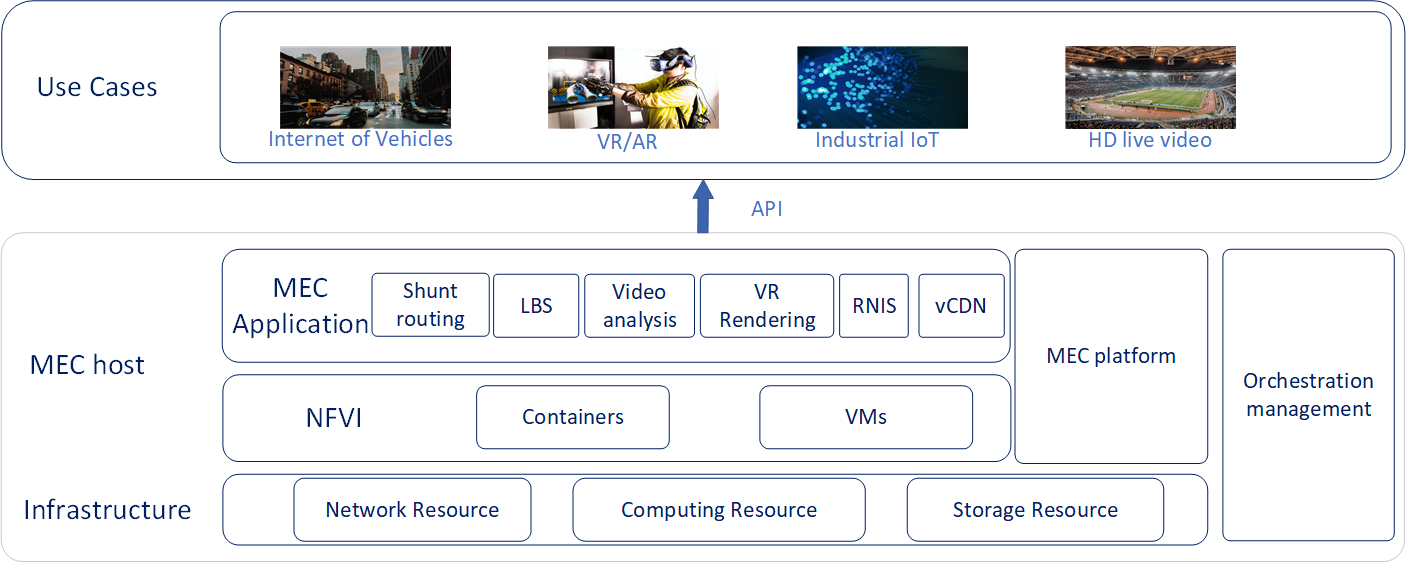Image resolution: width=1406 pixels, height=562 pixels.
Task: Click the MEC platform block
Action: 1111,356
